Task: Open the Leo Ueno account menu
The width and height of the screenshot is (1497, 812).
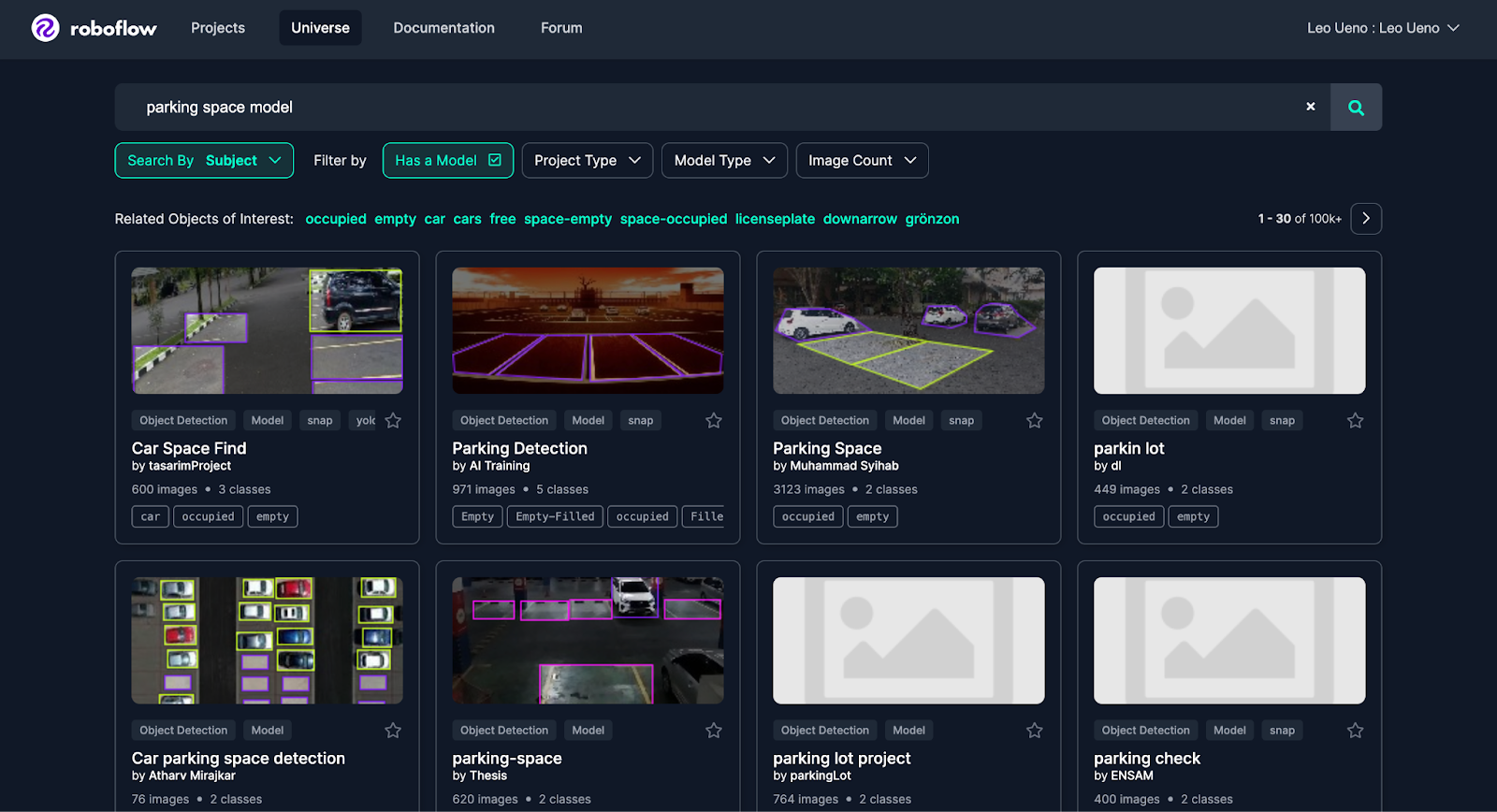Action: tap(1383, 28)
